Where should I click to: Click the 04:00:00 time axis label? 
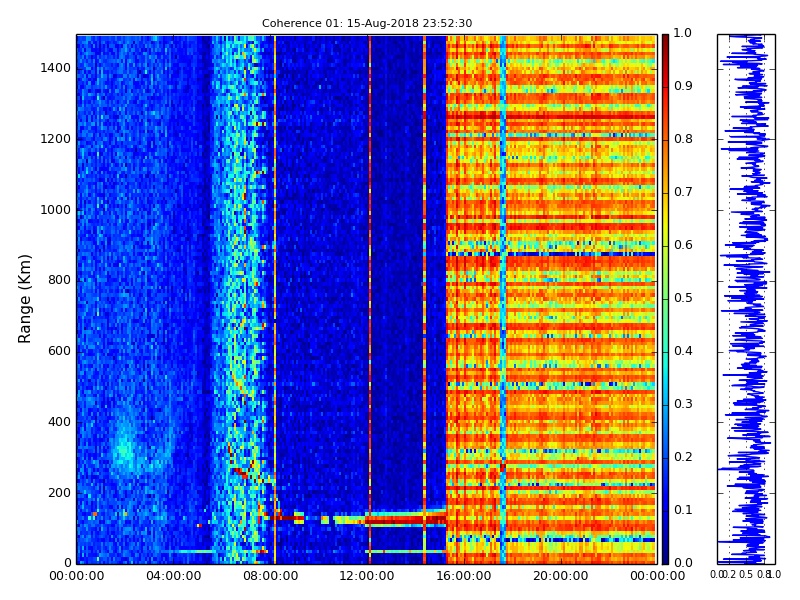173,576
